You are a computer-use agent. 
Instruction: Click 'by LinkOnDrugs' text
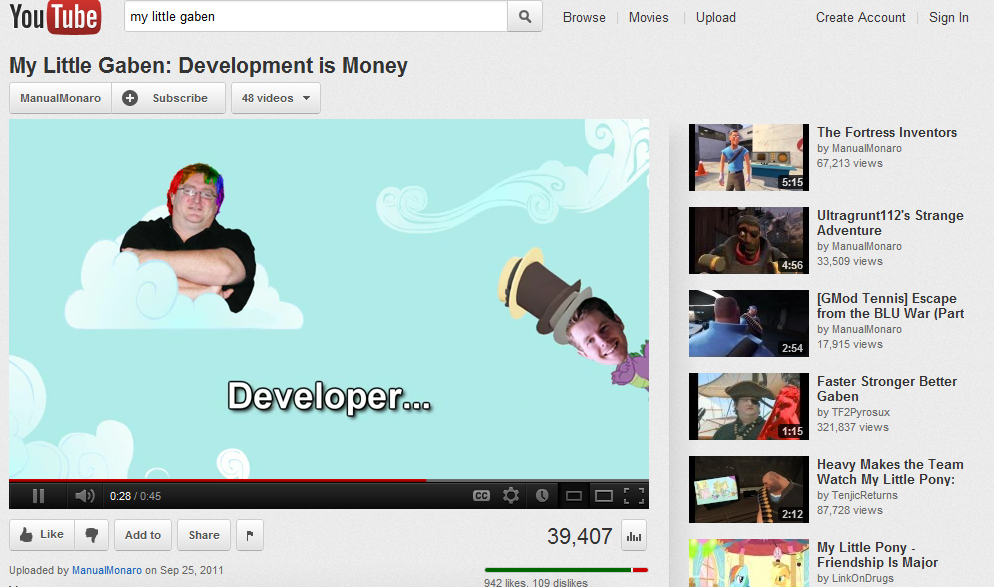855,578
